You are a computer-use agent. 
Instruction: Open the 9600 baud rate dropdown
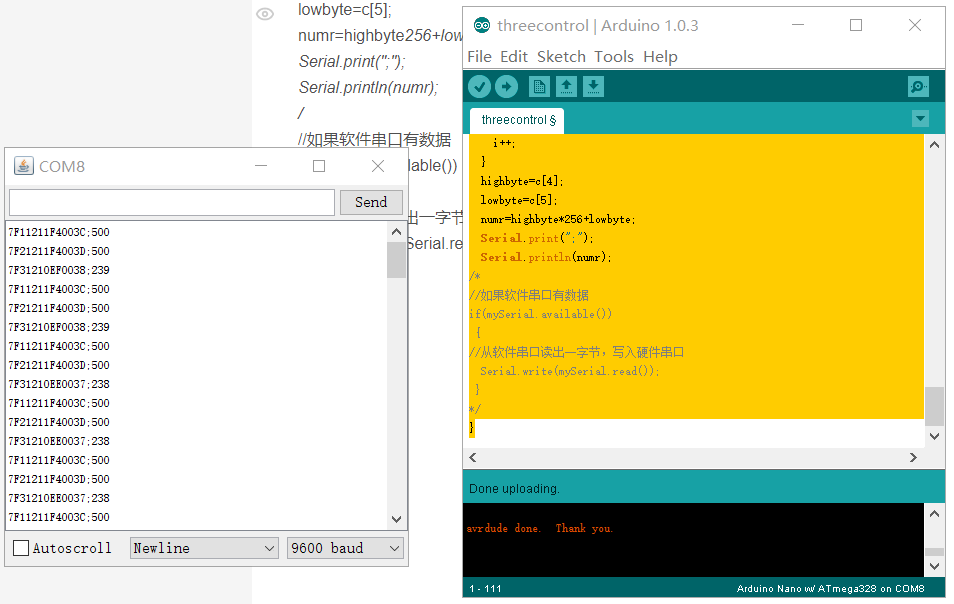[345, 548]
